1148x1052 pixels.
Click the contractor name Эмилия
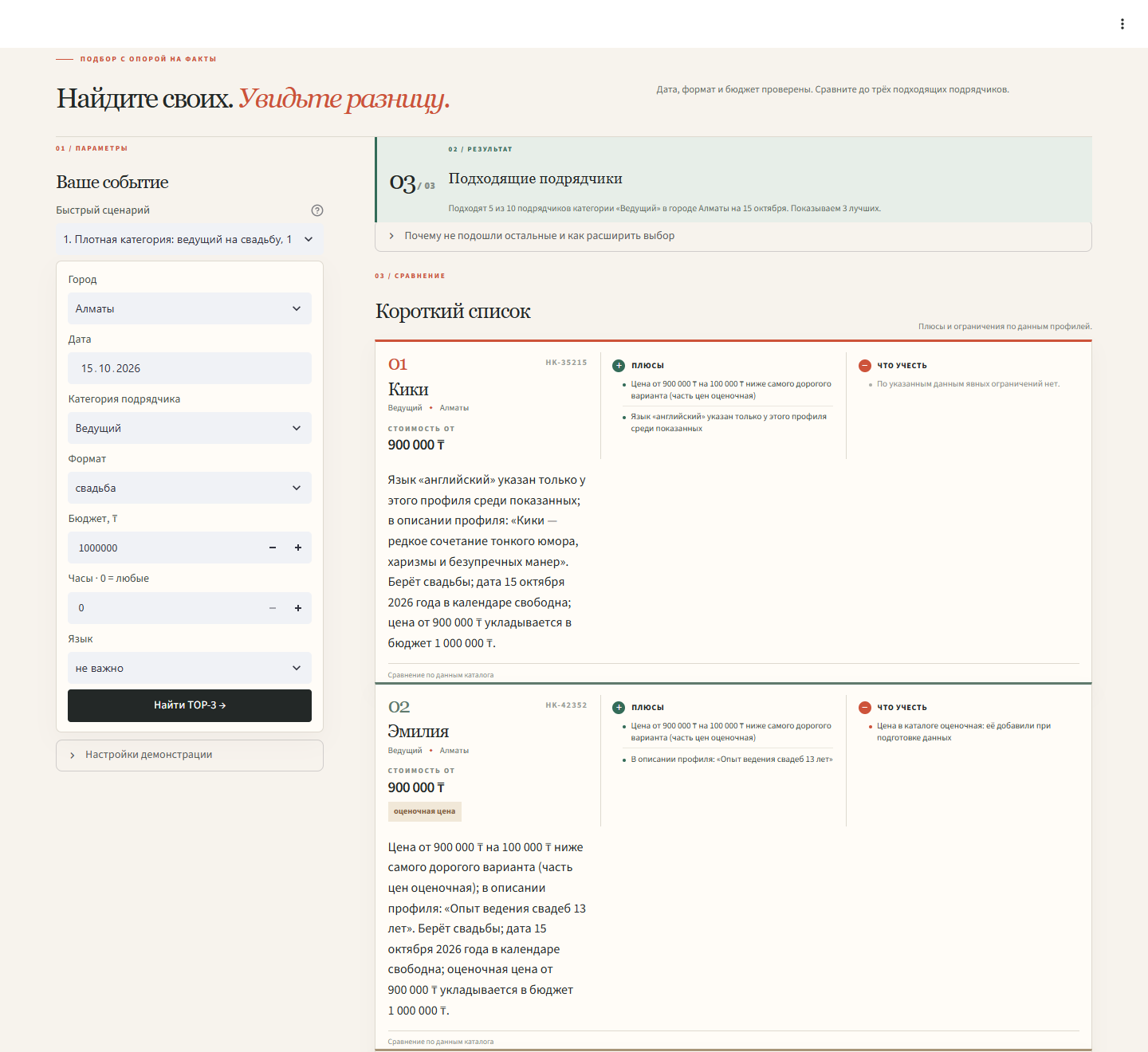click(419, 731)
